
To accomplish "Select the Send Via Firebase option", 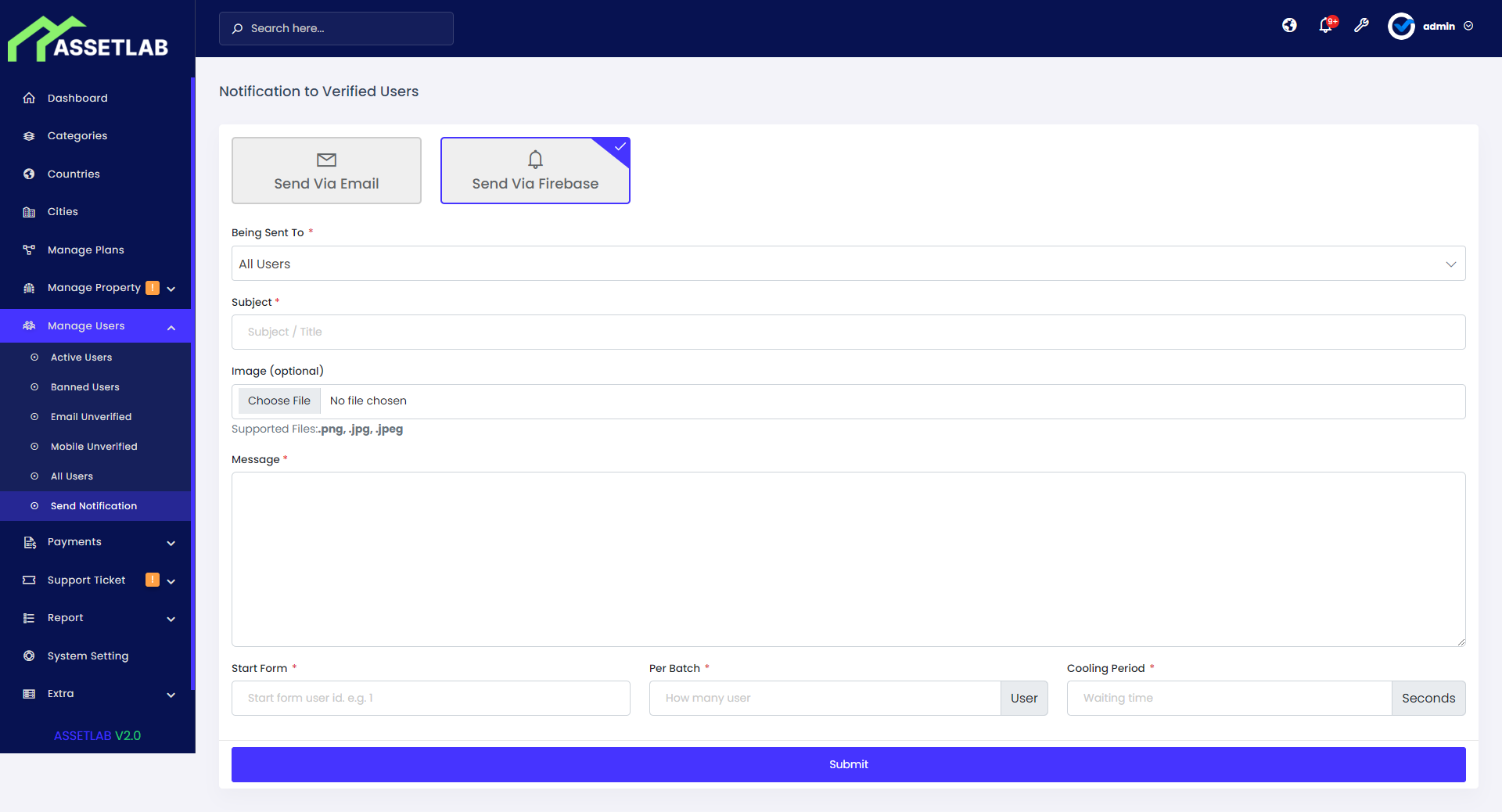I will [535, 171].
